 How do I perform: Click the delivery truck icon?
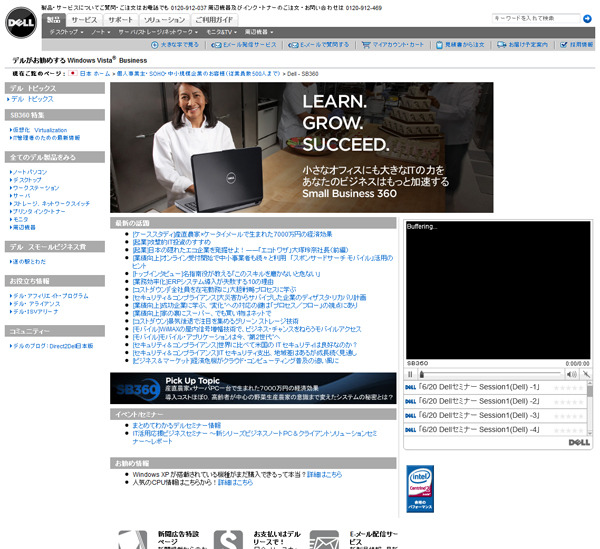502,45
